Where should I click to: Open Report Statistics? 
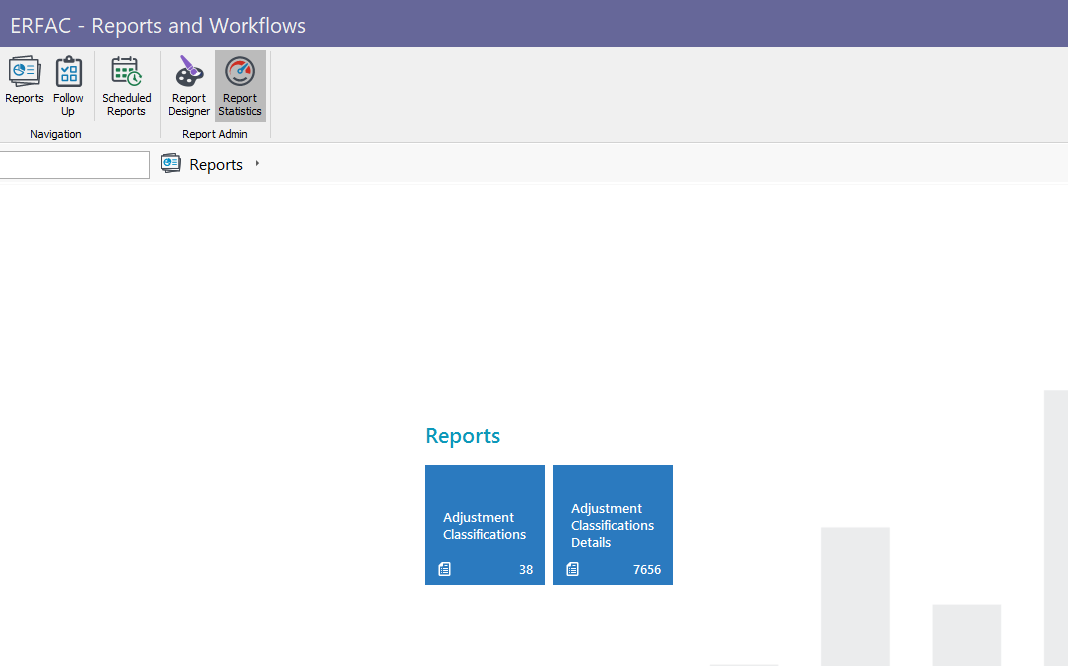click(x=240, y=86)
